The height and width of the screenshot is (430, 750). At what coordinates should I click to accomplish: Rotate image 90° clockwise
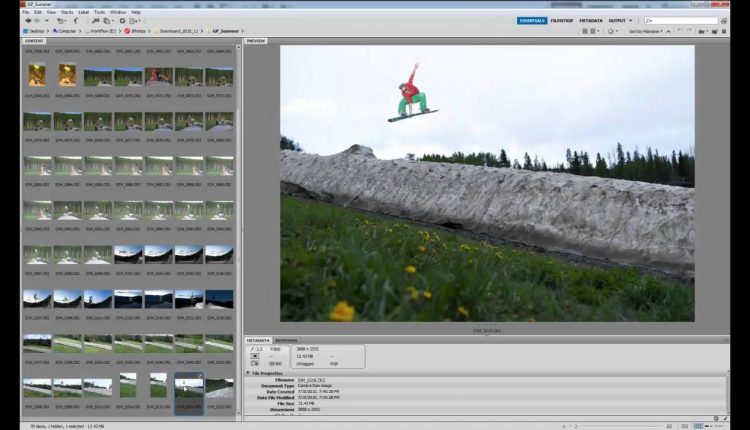pos(689,31)
